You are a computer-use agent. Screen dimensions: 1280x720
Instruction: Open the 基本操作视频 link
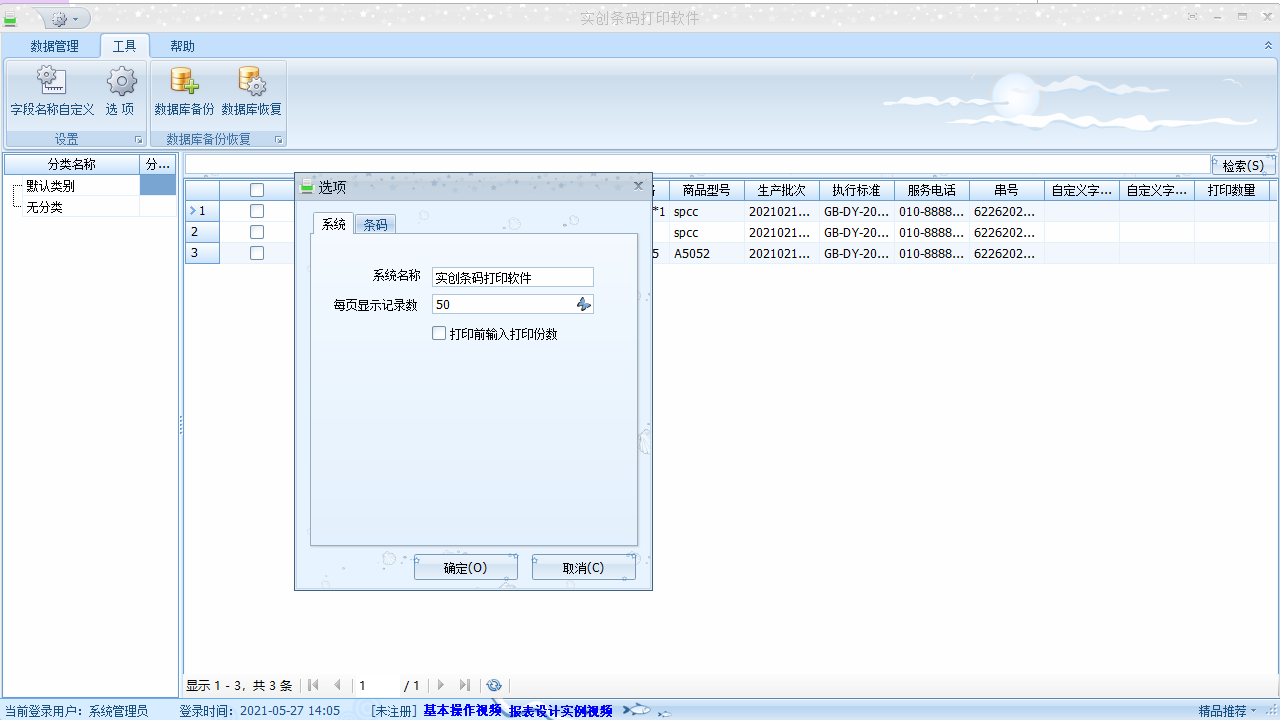click(462, 711)
